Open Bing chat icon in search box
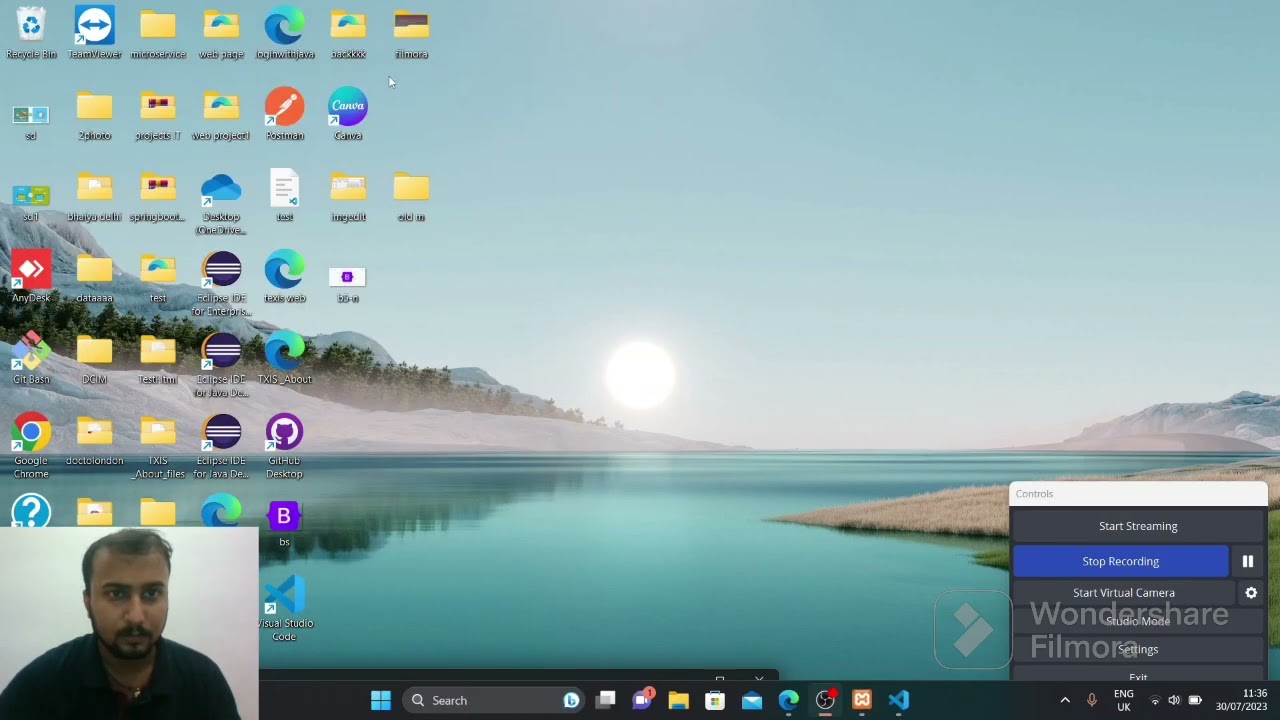 (570, 700)
